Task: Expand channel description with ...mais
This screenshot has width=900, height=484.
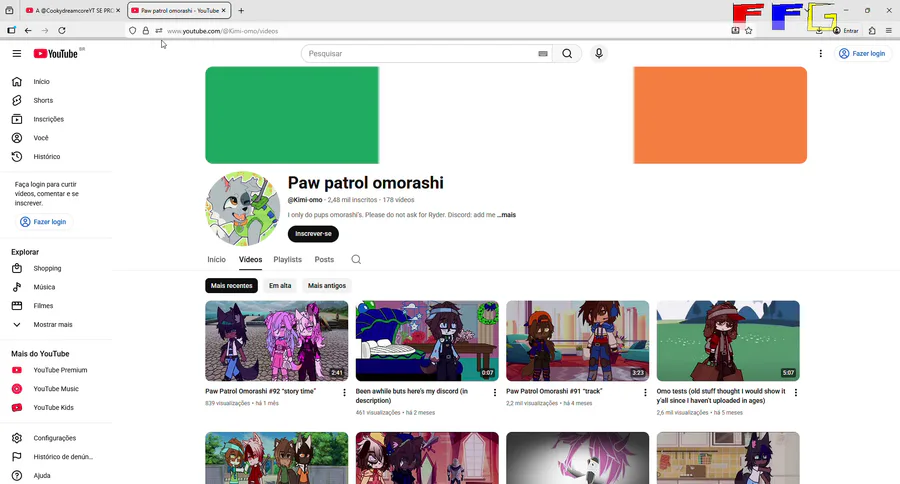Action: (506, 215)
